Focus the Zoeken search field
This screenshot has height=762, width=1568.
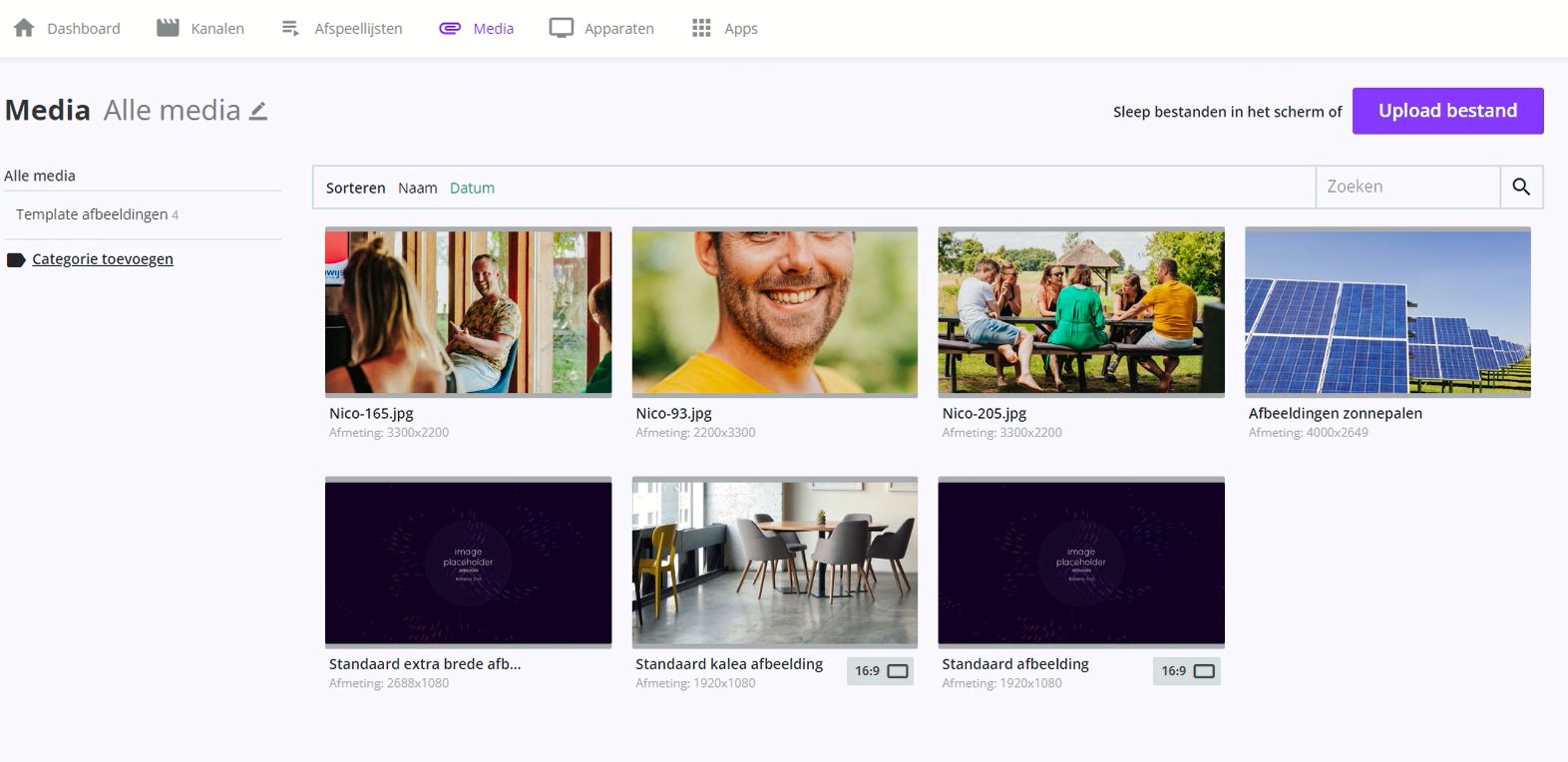pyautogui.click(x=1406, y=187)
